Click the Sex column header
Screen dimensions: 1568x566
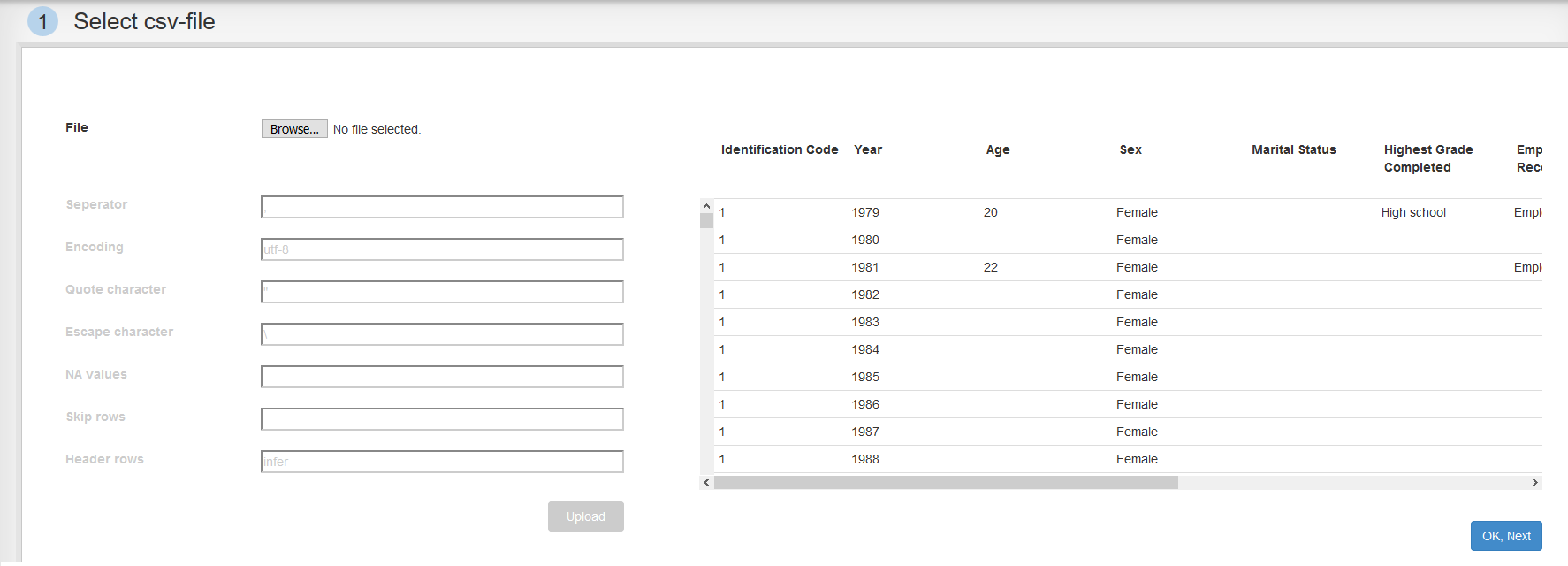click(1130, 149)
